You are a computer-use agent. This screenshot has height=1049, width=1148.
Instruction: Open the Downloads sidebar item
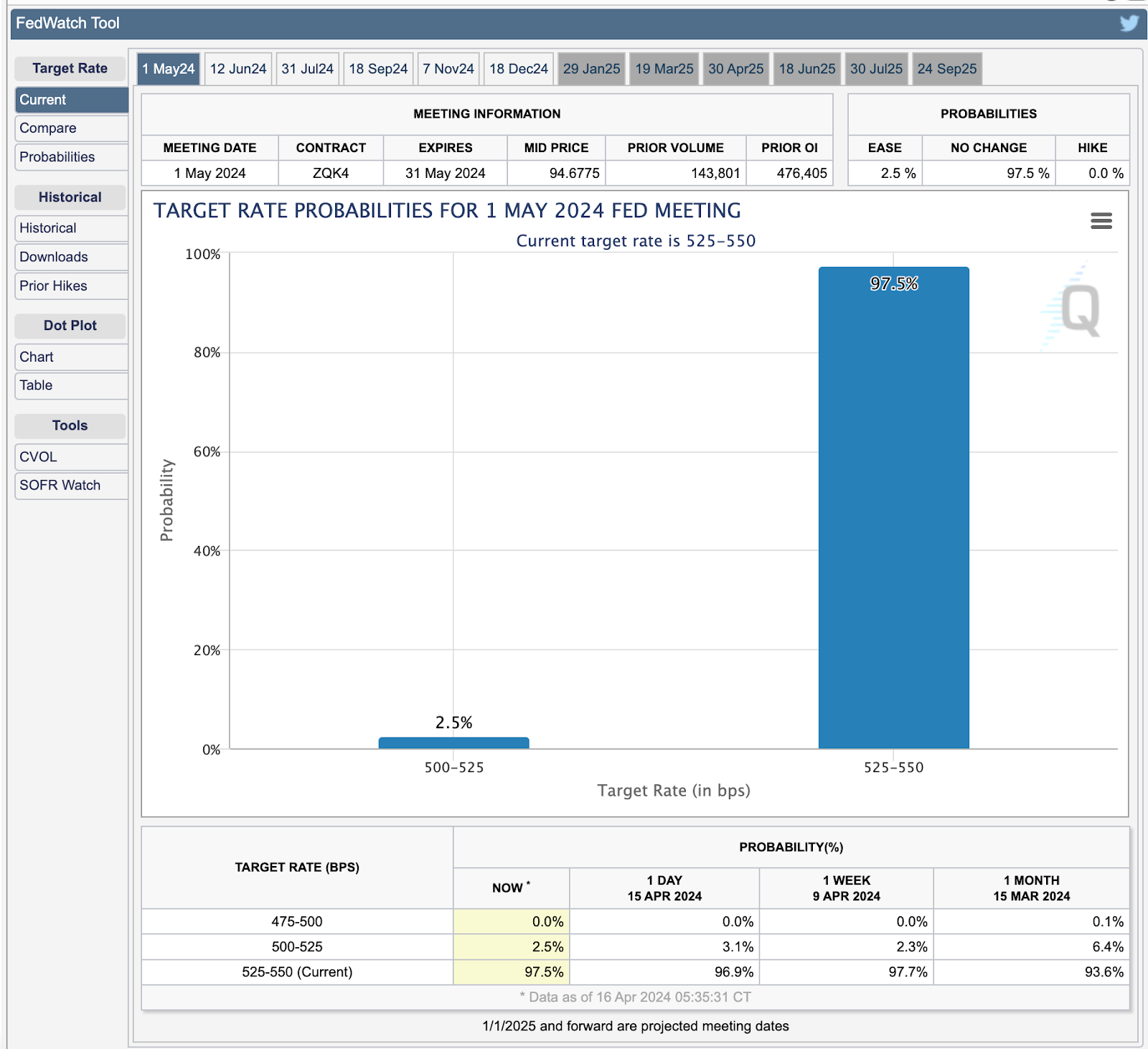(x=71, y=257)
